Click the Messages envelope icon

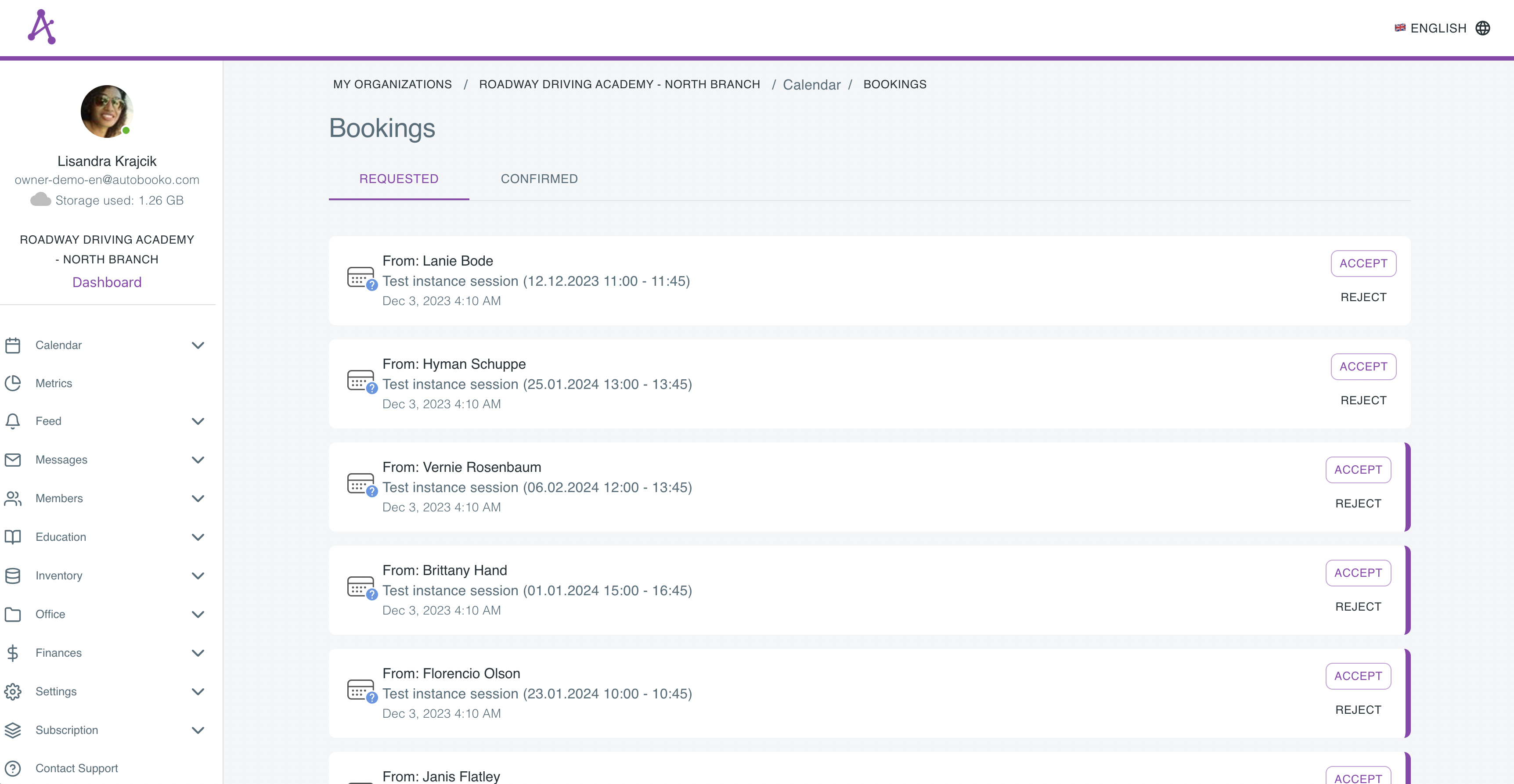[x=13, y=460]
